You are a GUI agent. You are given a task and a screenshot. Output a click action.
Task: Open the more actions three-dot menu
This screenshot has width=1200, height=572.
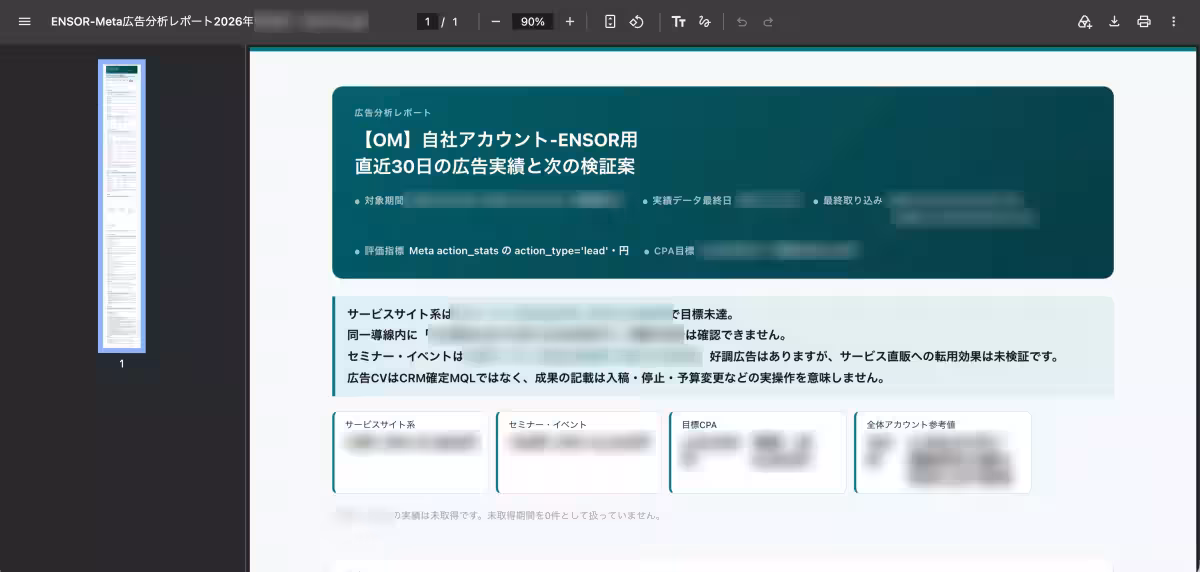coord(1174,21)
